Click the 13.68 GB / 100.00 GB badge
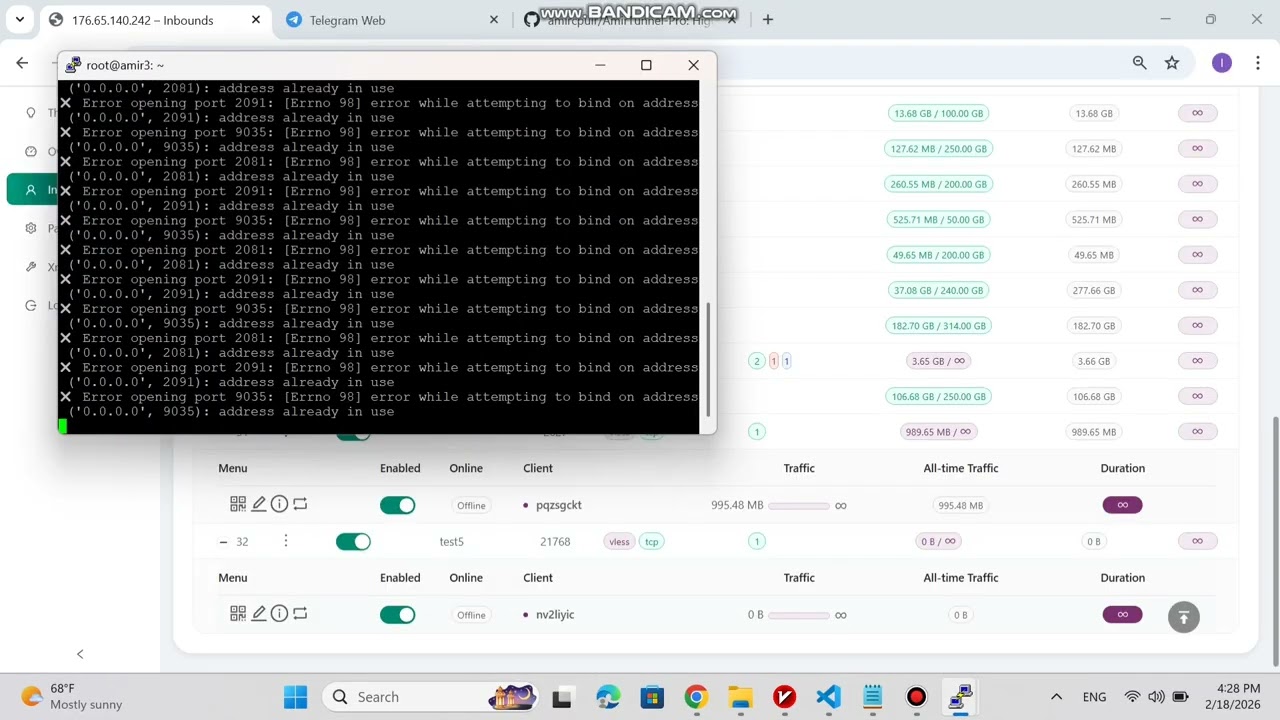The image size is (1280, 720). 938,113
